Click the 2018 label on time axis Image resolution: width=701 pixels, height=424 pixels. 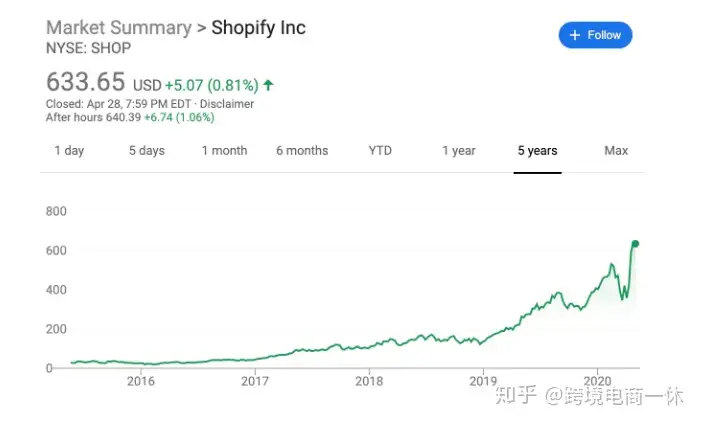(369, 381)
